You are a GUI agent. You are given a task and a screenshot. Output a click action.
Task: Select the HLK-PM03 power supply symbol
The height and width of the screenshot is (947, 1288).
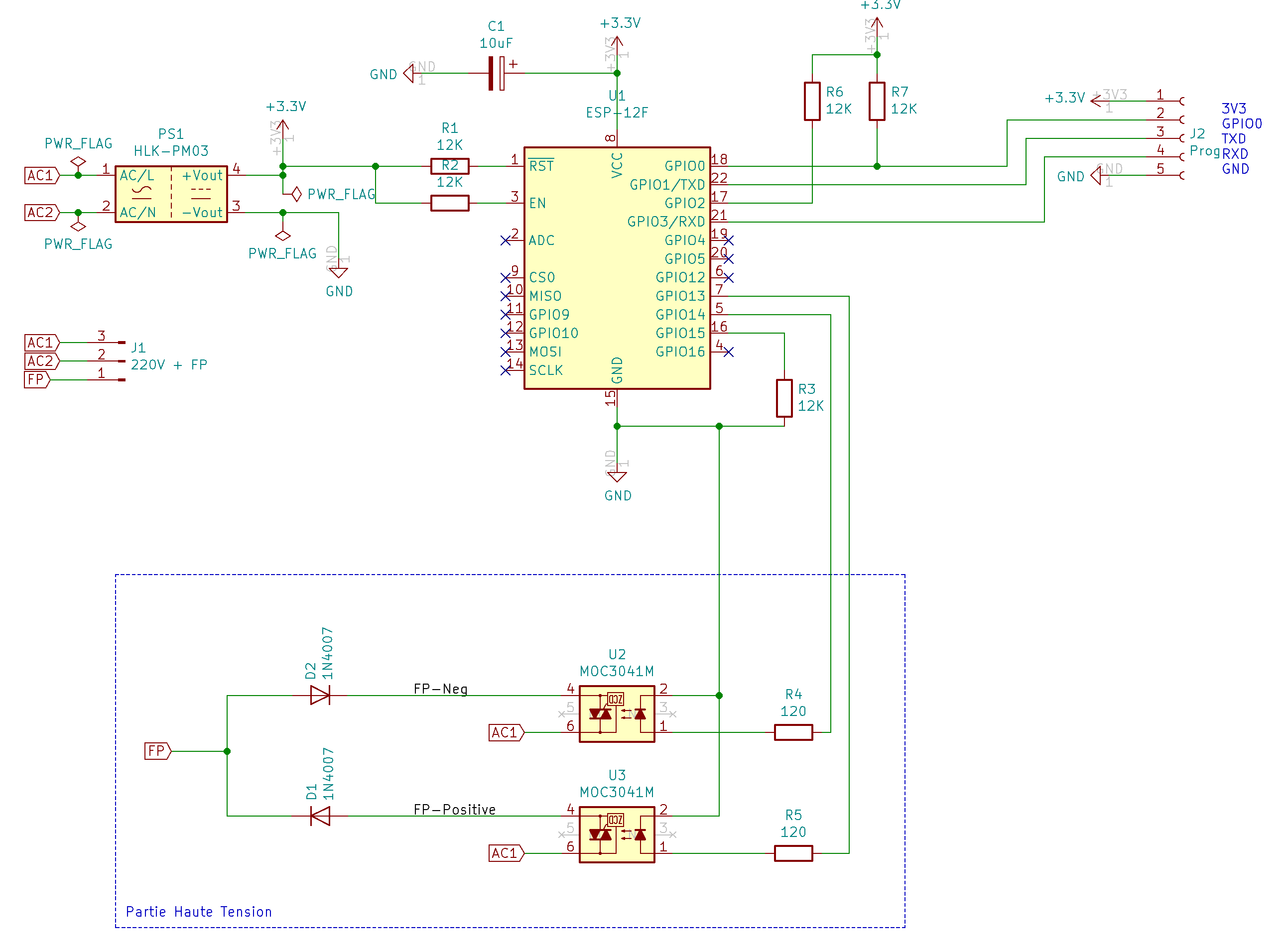pyautogui.click(x=171, y=194)
